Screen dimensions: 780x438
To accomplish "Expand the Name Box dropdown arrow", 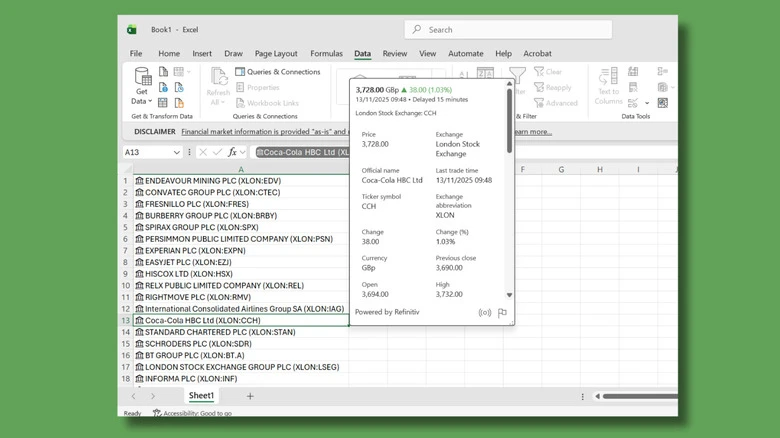I will click(177, 152).
